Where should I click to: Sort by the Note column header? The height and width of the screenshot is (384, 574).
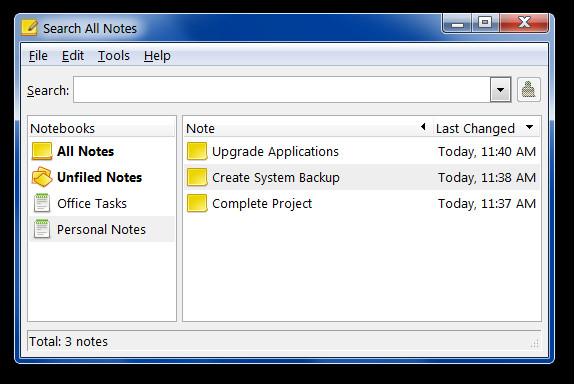point(308,128)
